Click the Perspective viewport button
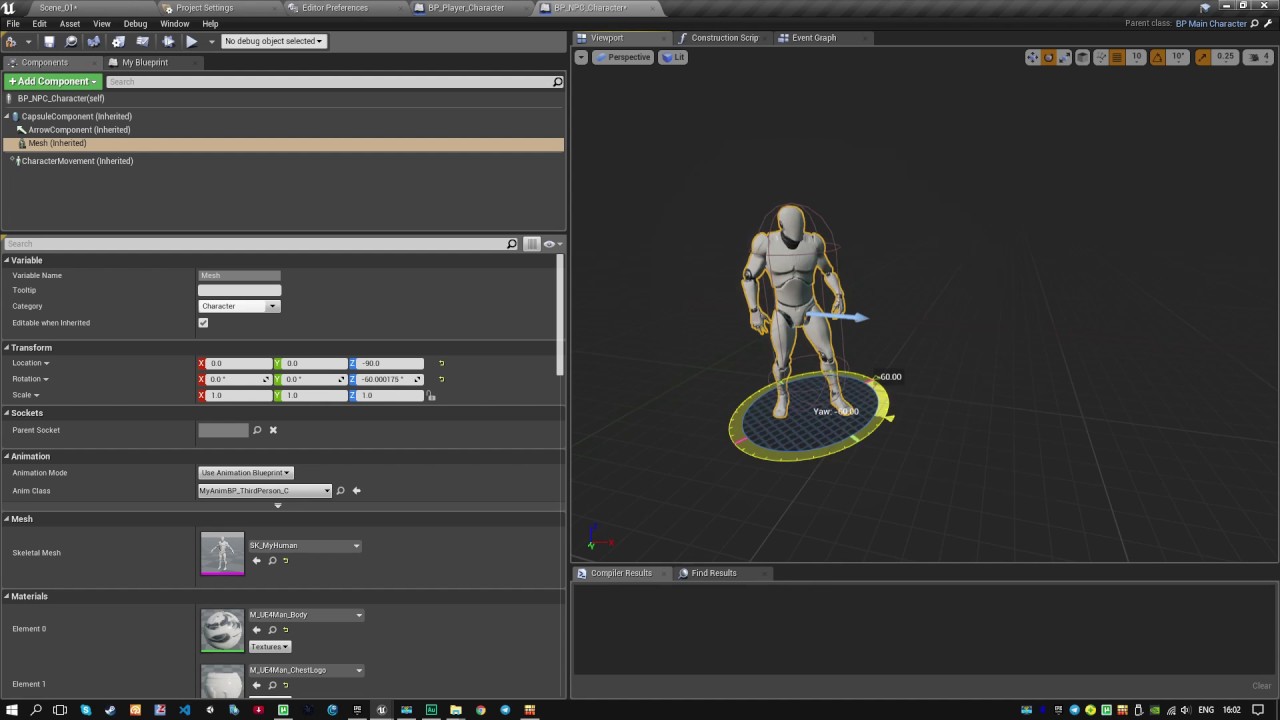Image resolution: width=1280 pixels, height=720 pixels. 622,57
